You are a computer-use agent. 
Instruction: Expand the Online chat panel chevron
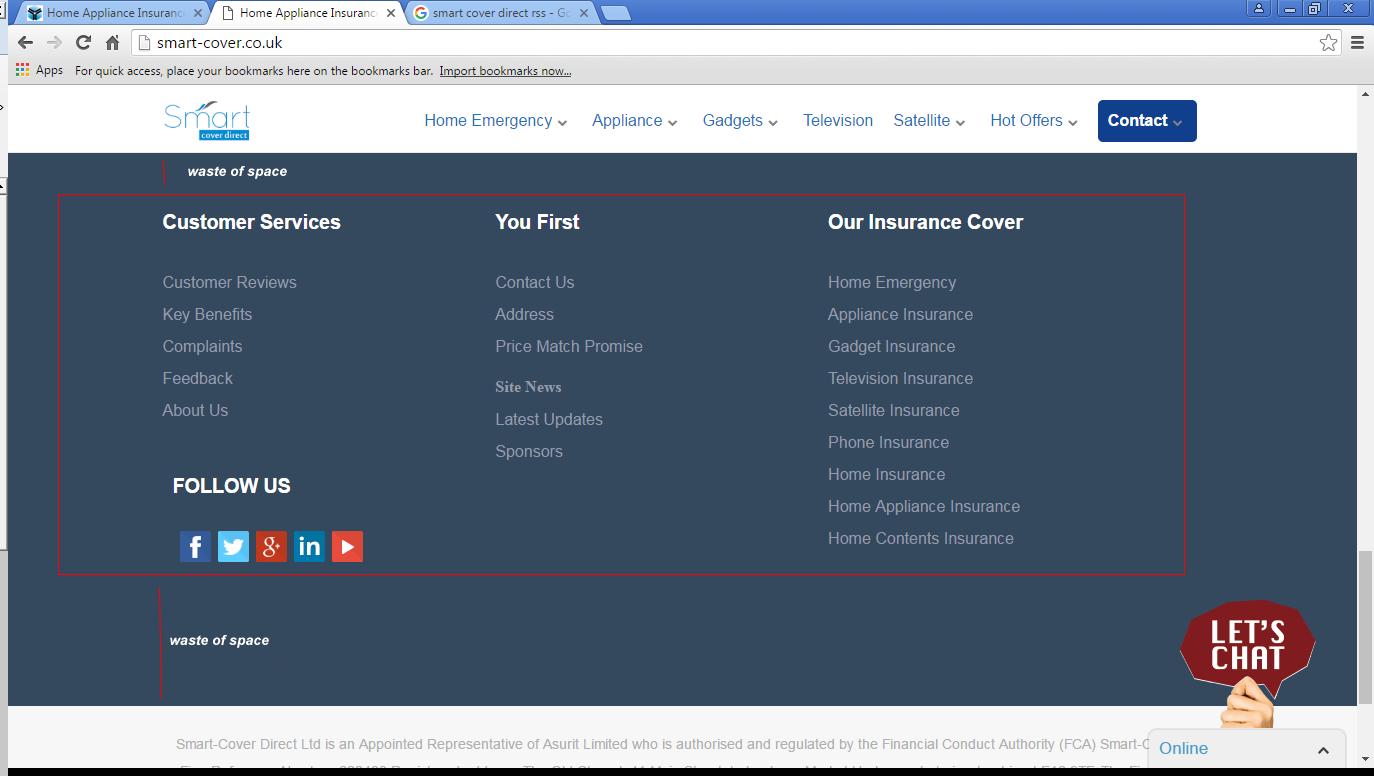pyautogui.click(x=1323, y=749)
